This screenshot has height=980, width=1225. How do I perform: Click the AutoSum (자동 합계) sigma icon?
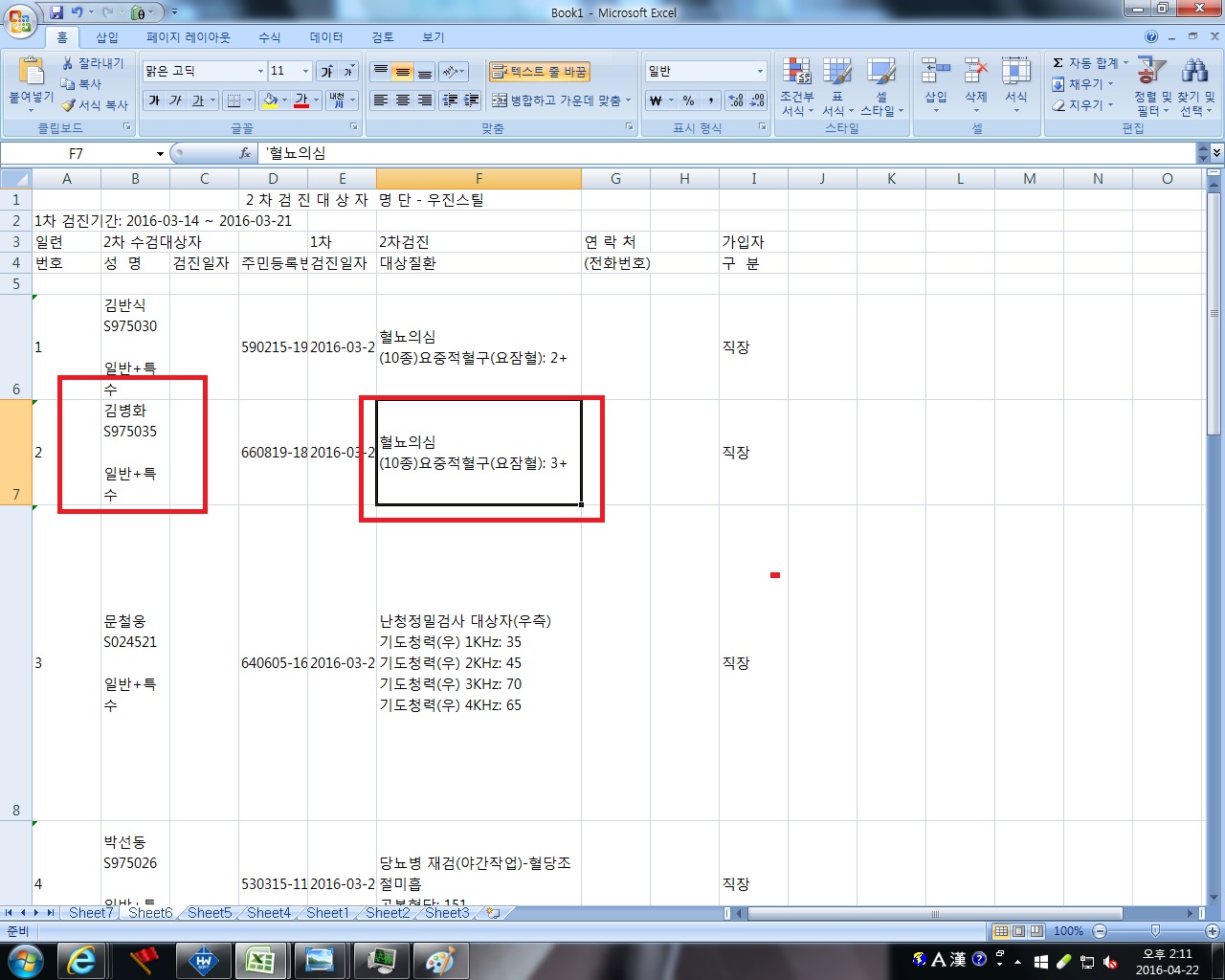click(1058, 63)
